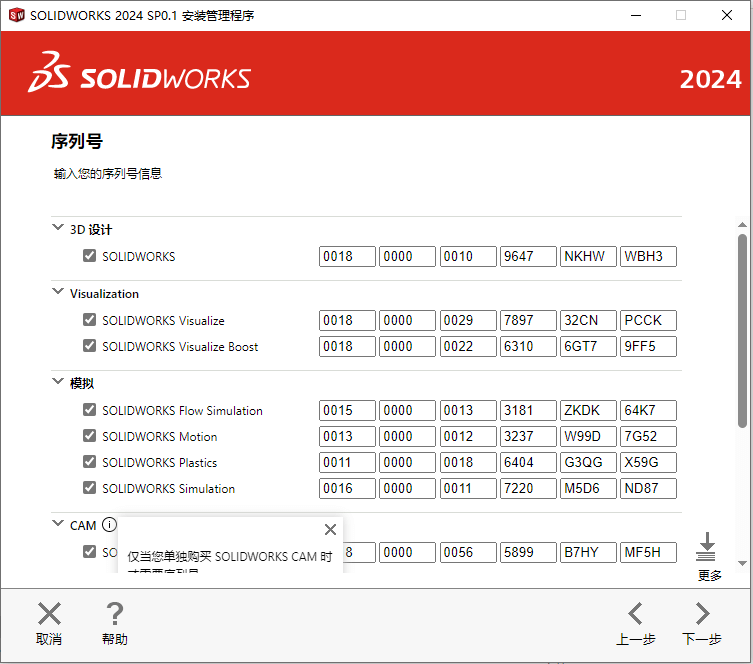Click the SOLIDWORKS logo in red banner
The width and height of the screenshot is (753, 664).
[139, 72]
